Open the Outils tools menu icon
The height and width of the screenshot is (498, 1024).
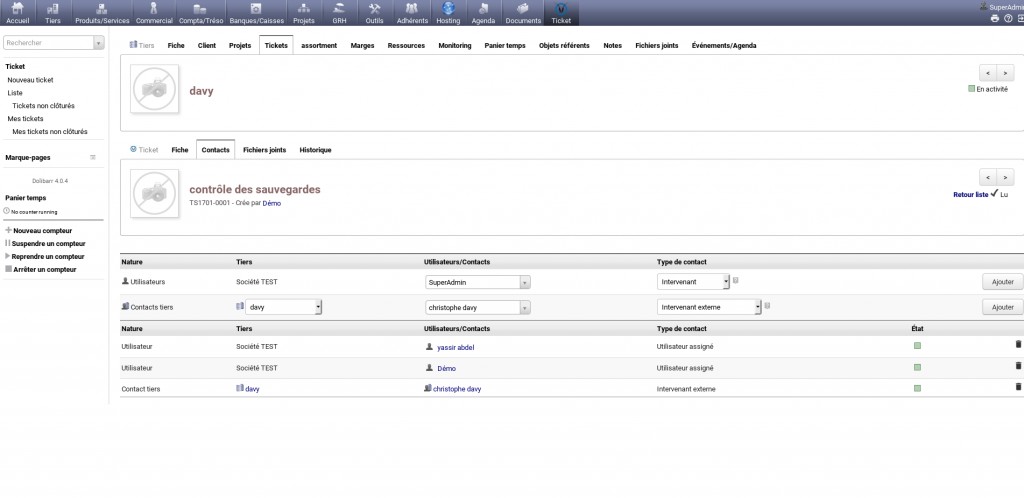point(375,12)
